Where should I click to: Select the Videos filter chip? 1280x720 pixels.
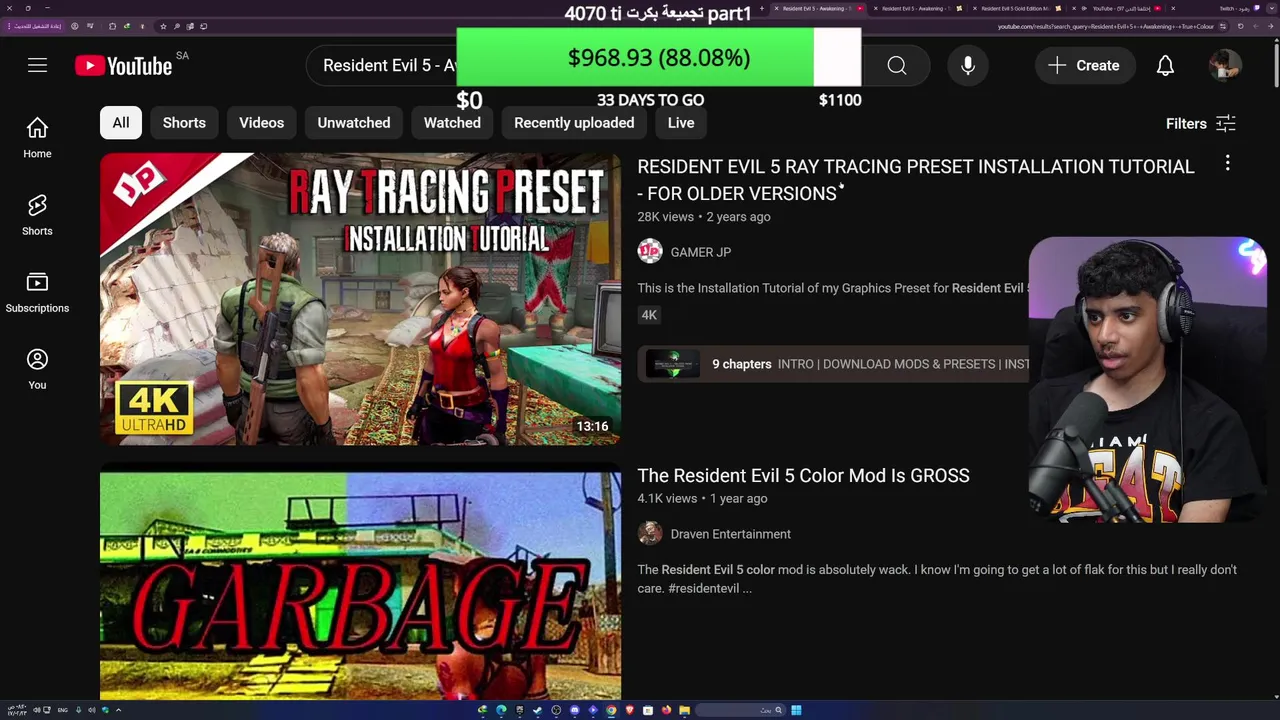261,122
